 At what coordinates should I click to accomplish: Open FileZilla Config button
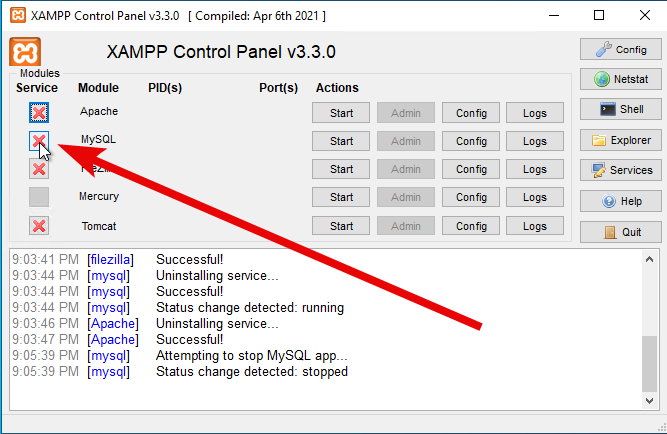click(471, 169)
